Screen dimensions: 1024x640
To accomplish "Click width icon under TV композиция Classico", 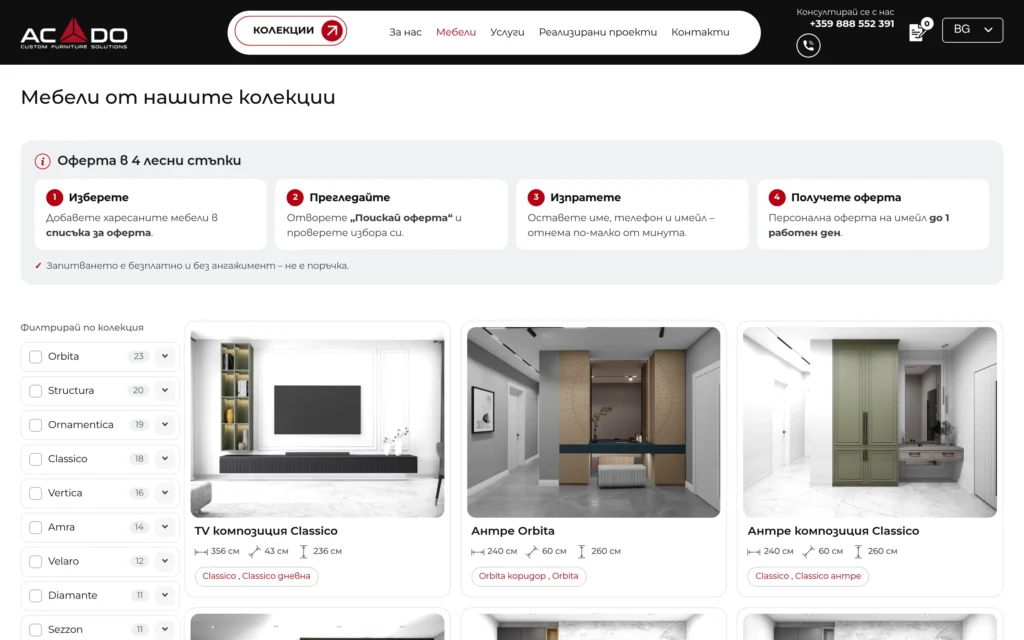I will click(x=200, y=552).
